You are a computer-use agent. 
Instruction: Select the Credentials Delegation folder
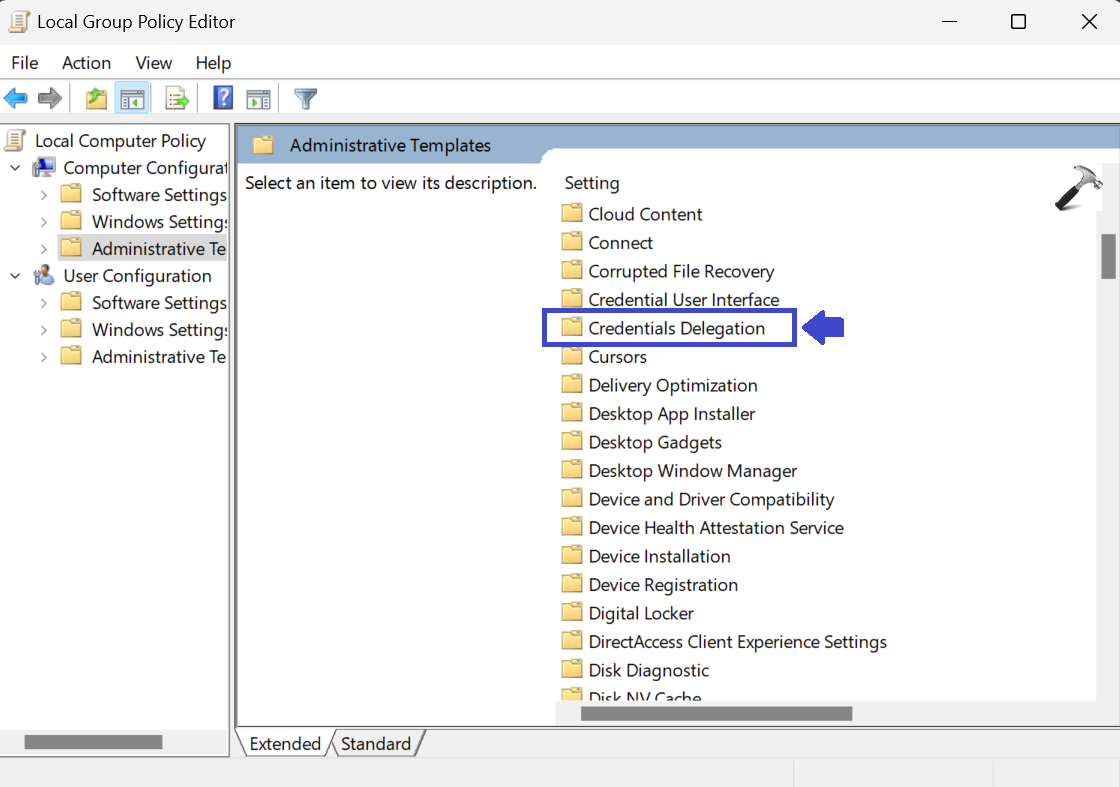[x=676, y=329]
